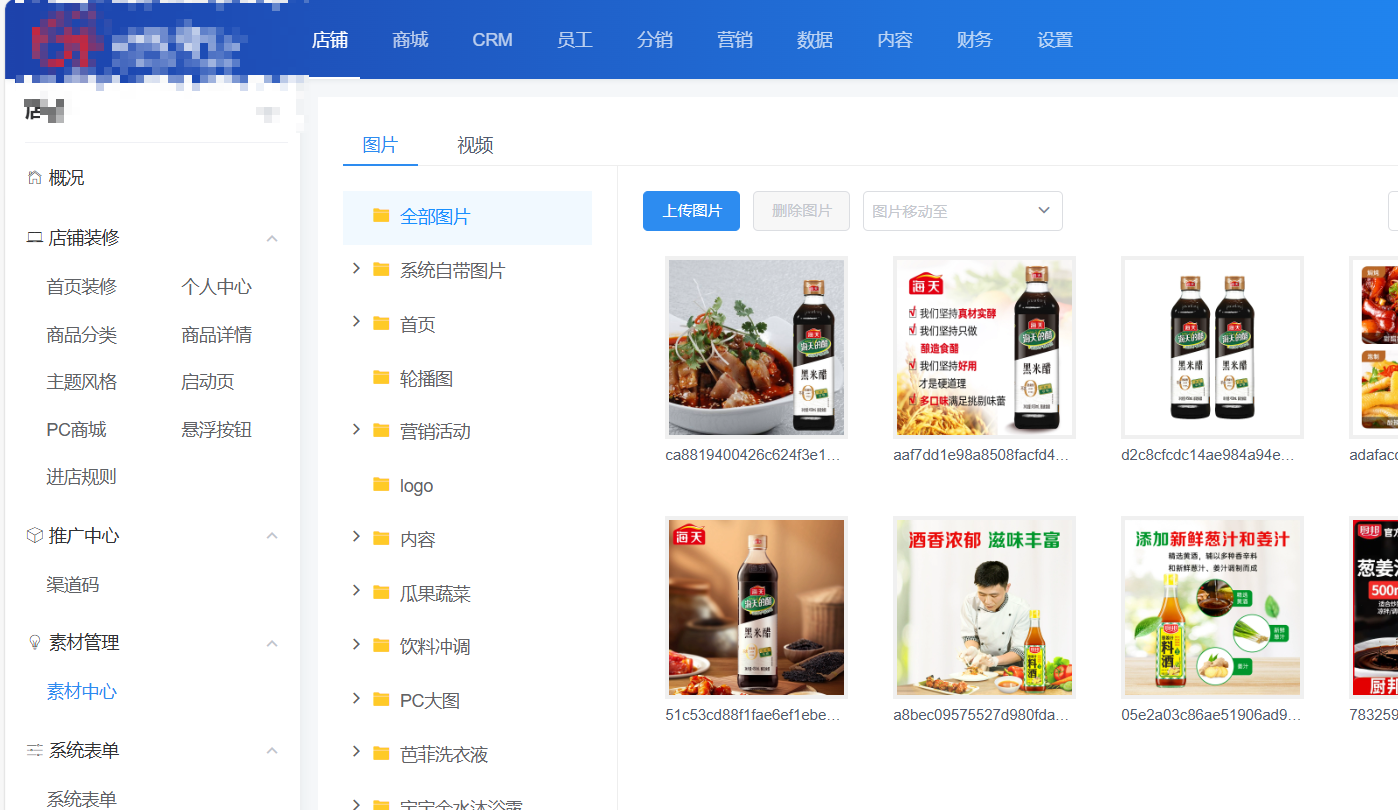Click the folder icon beside 轮播图

(381, 378)
